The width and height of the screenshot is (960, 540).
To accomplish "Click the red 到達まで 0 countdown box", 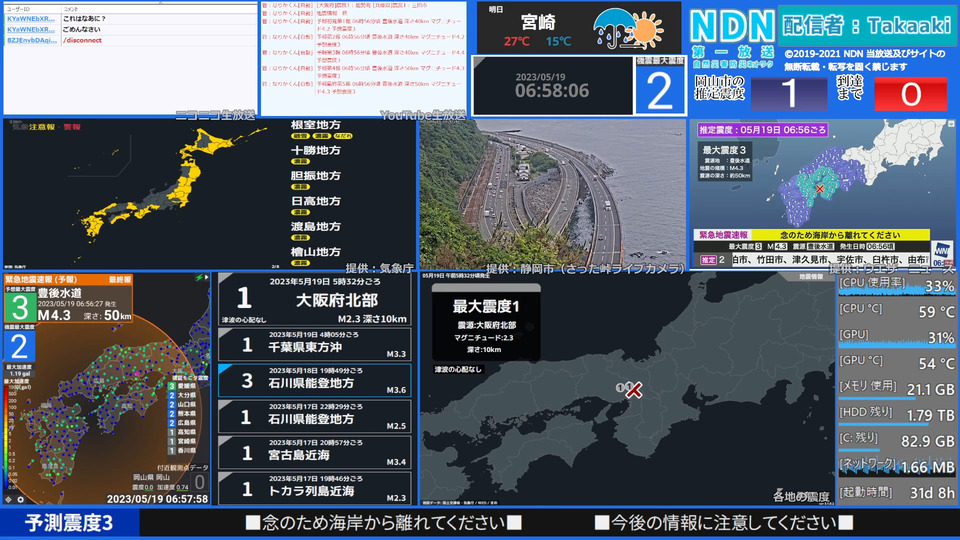I will (910, 94).
